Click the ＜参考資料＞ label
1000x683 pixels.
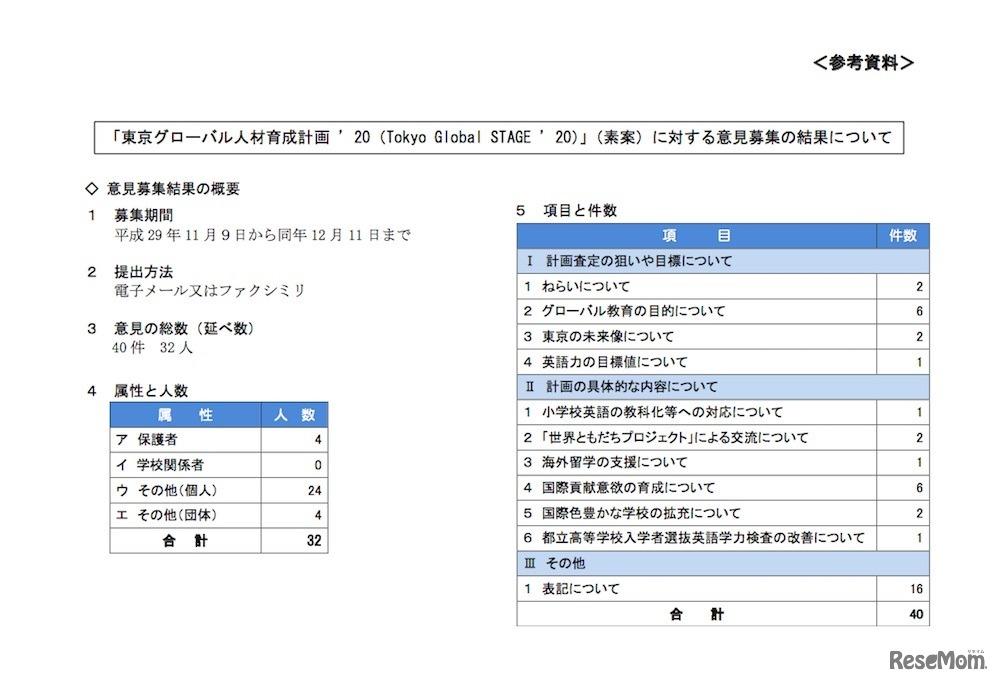[865, 62]
